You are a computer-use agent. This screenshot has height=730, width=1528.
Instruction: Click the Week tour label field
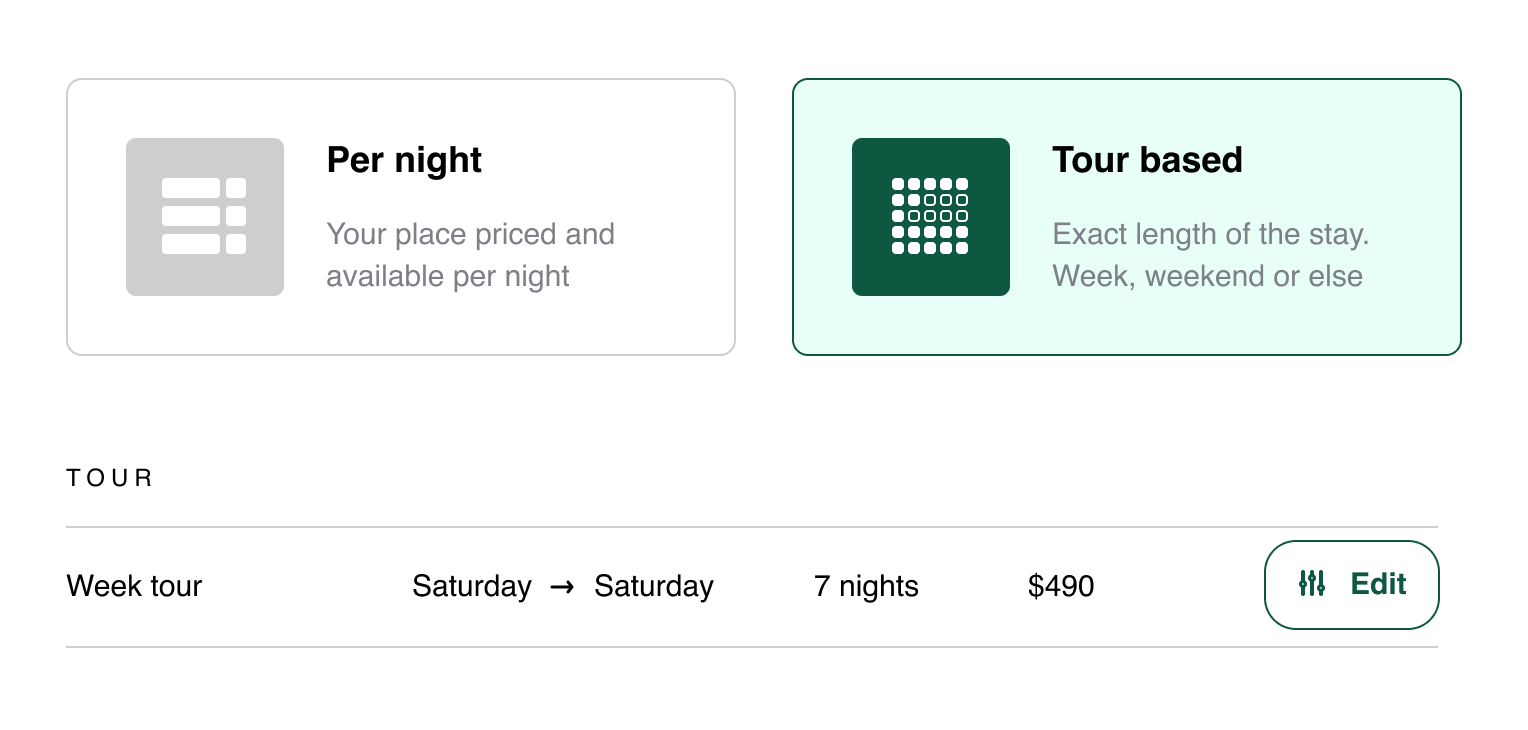click(134, 586)
